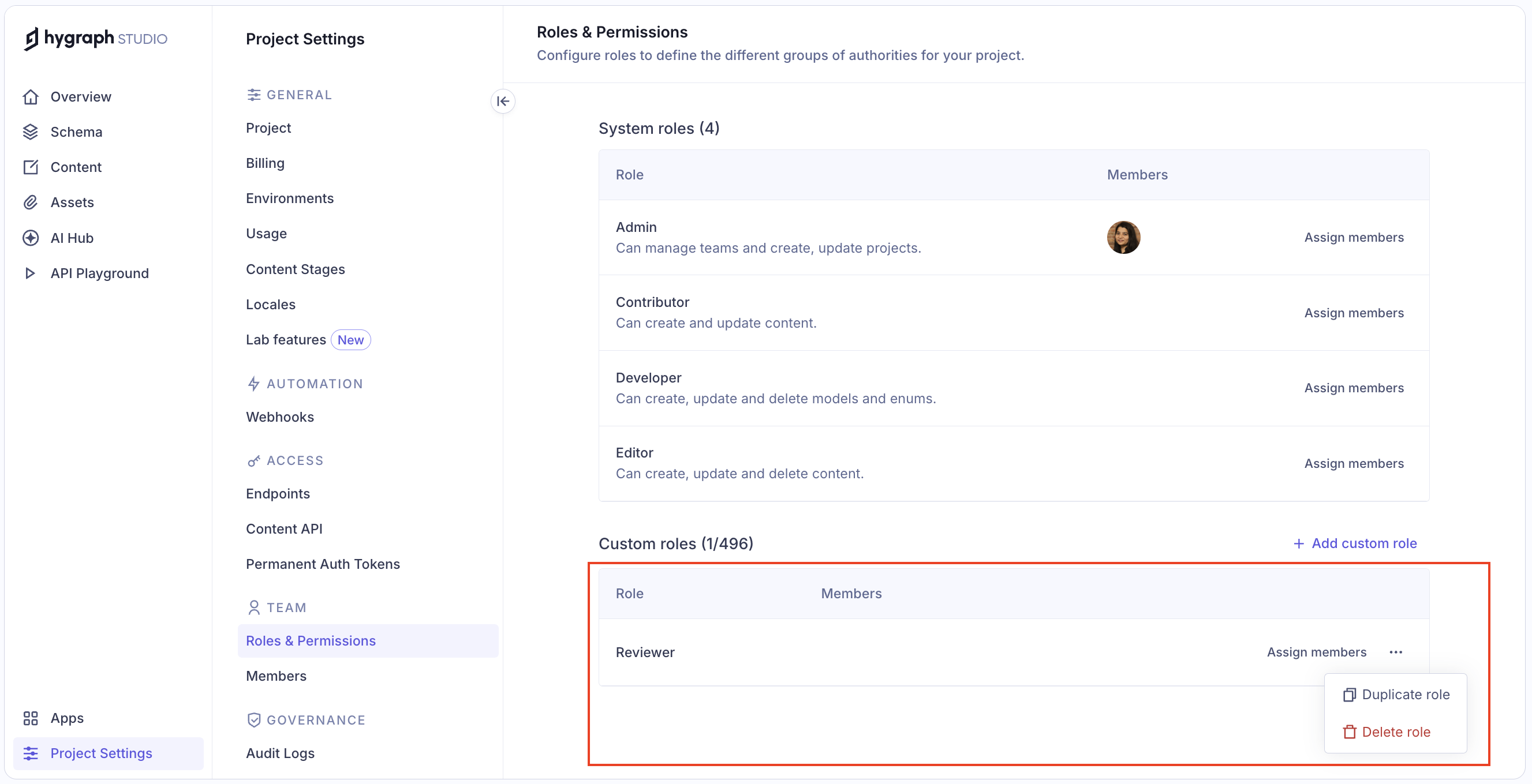Viewport: 1532px width, 784px height.
Task: Click the Project Settings sliders icon
Action: click(x=31, y=753)
